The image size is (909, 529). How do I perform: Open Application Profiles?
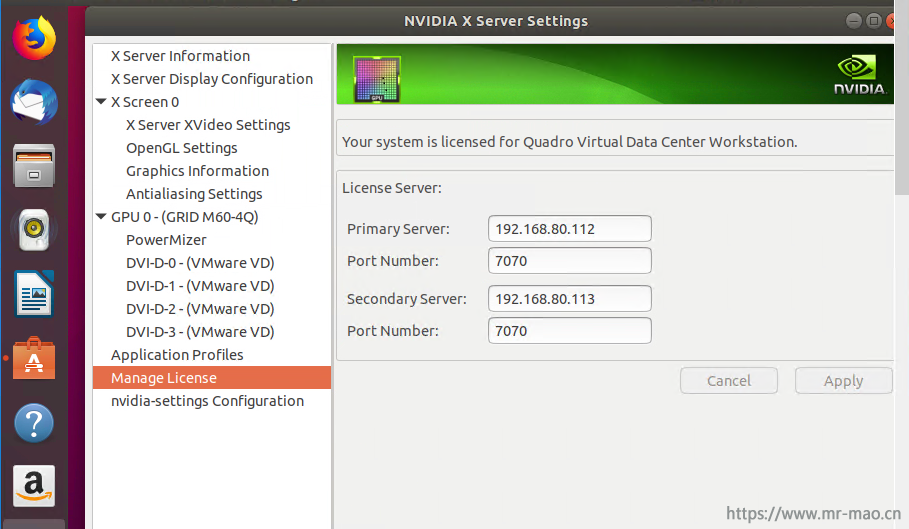[177, 355]
